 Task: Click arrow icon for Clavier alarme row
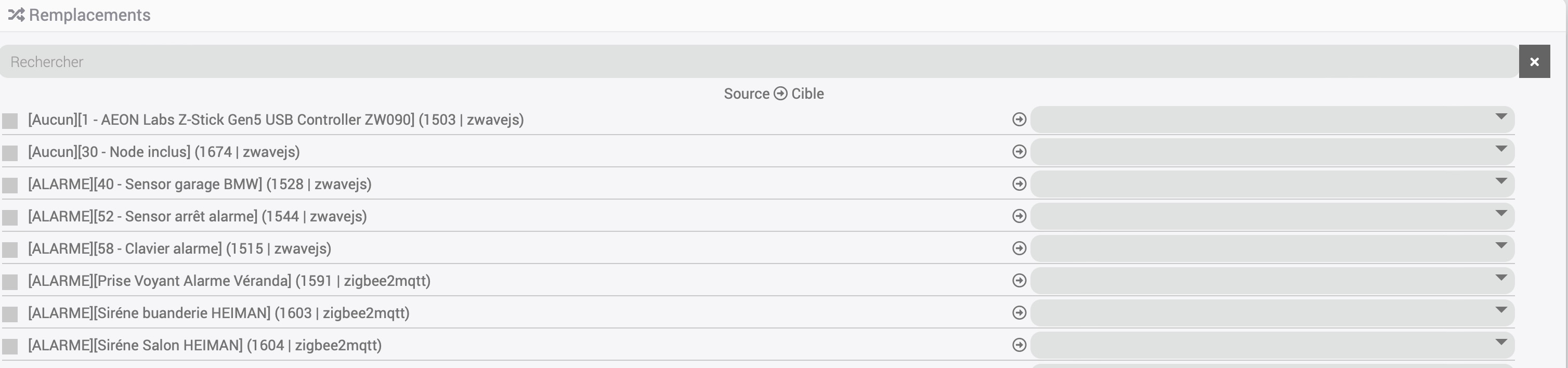tap(1019, 249)
